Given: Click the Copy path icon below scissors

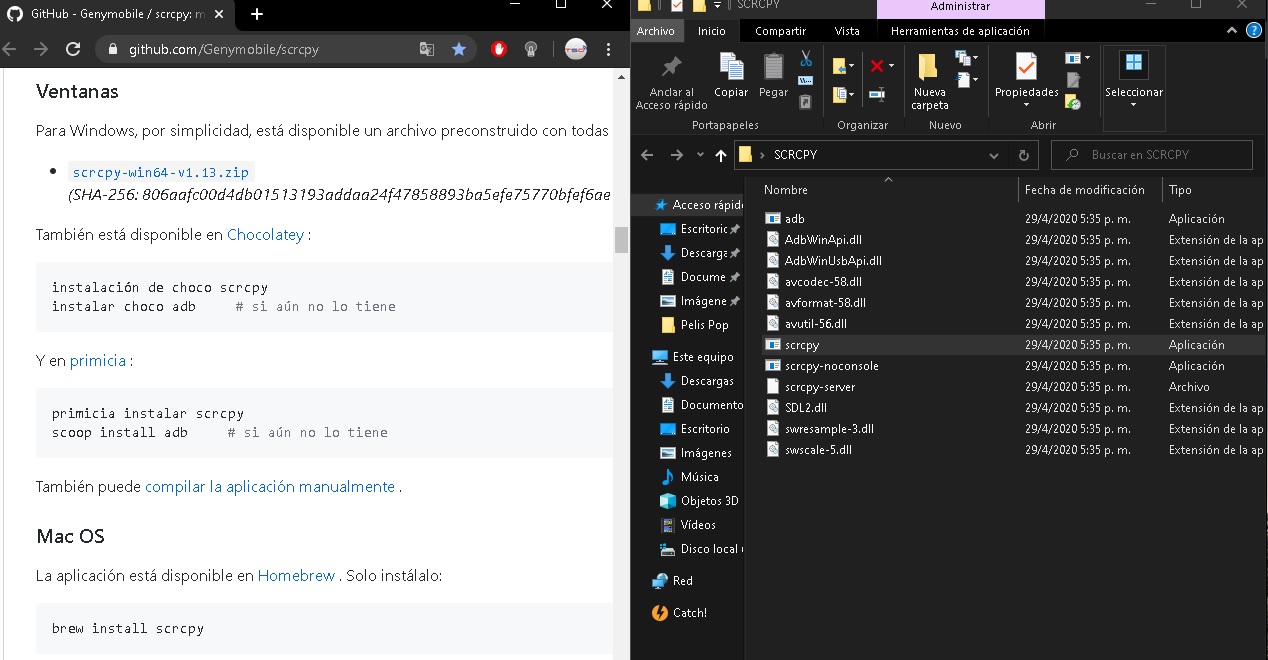Looking at the screenshot, I should [x=806, y=80].
